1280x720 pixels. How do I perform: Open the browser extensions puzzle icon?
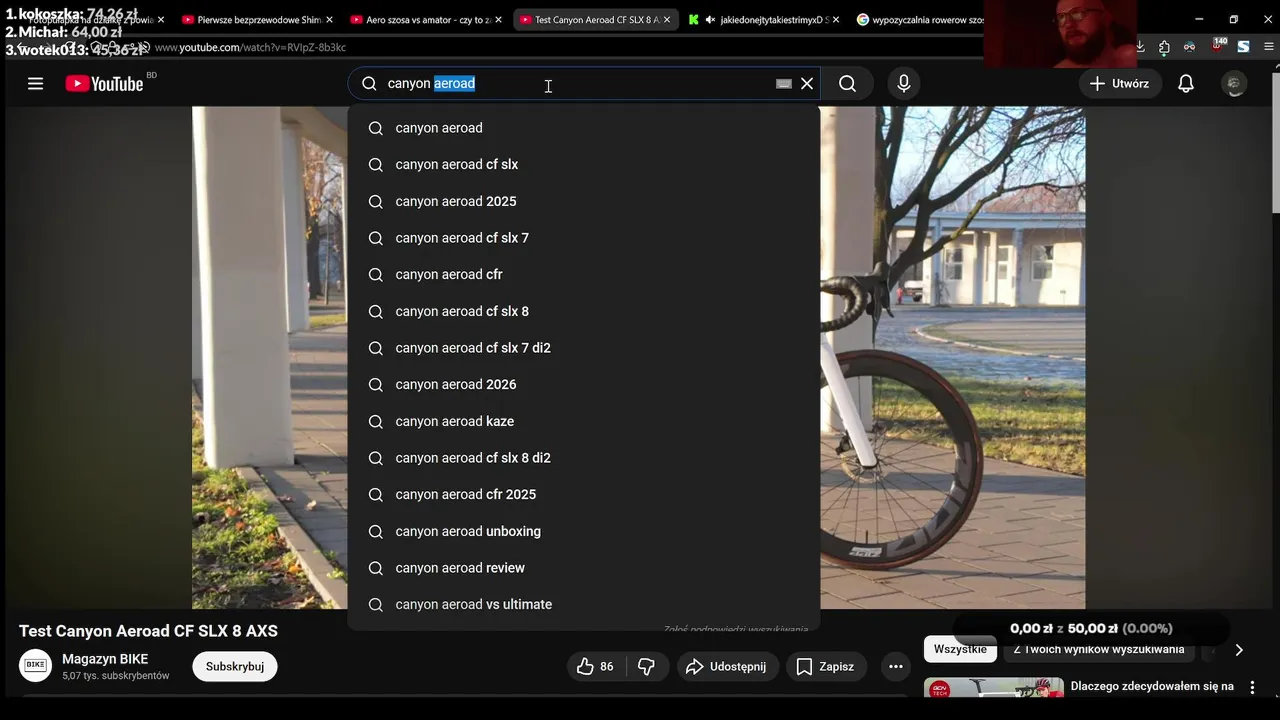(x=1164, y=47)
